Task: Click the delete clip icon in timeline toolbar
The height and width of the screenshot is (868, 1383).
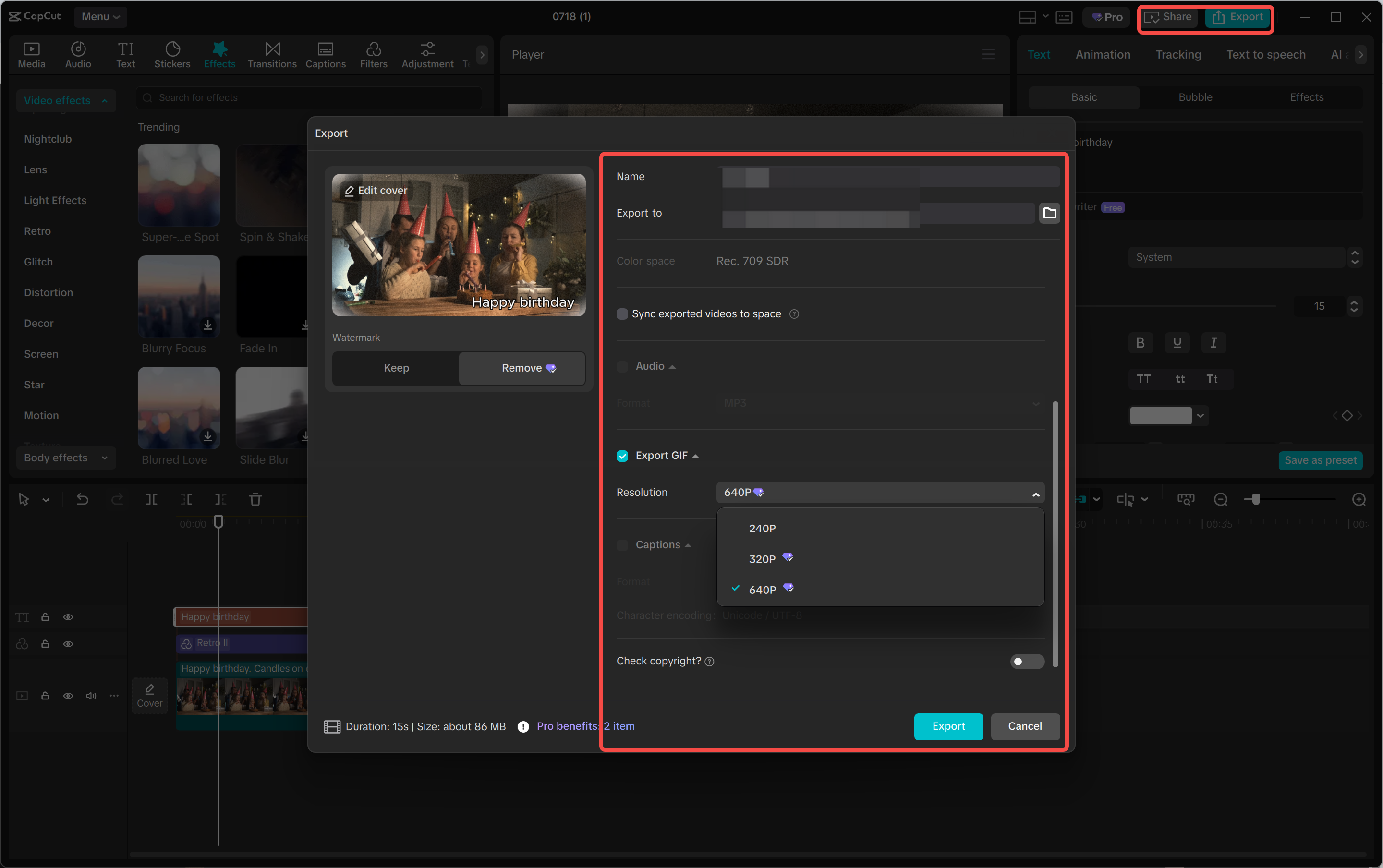Action: pyautogui.click(x=256, y=499)
